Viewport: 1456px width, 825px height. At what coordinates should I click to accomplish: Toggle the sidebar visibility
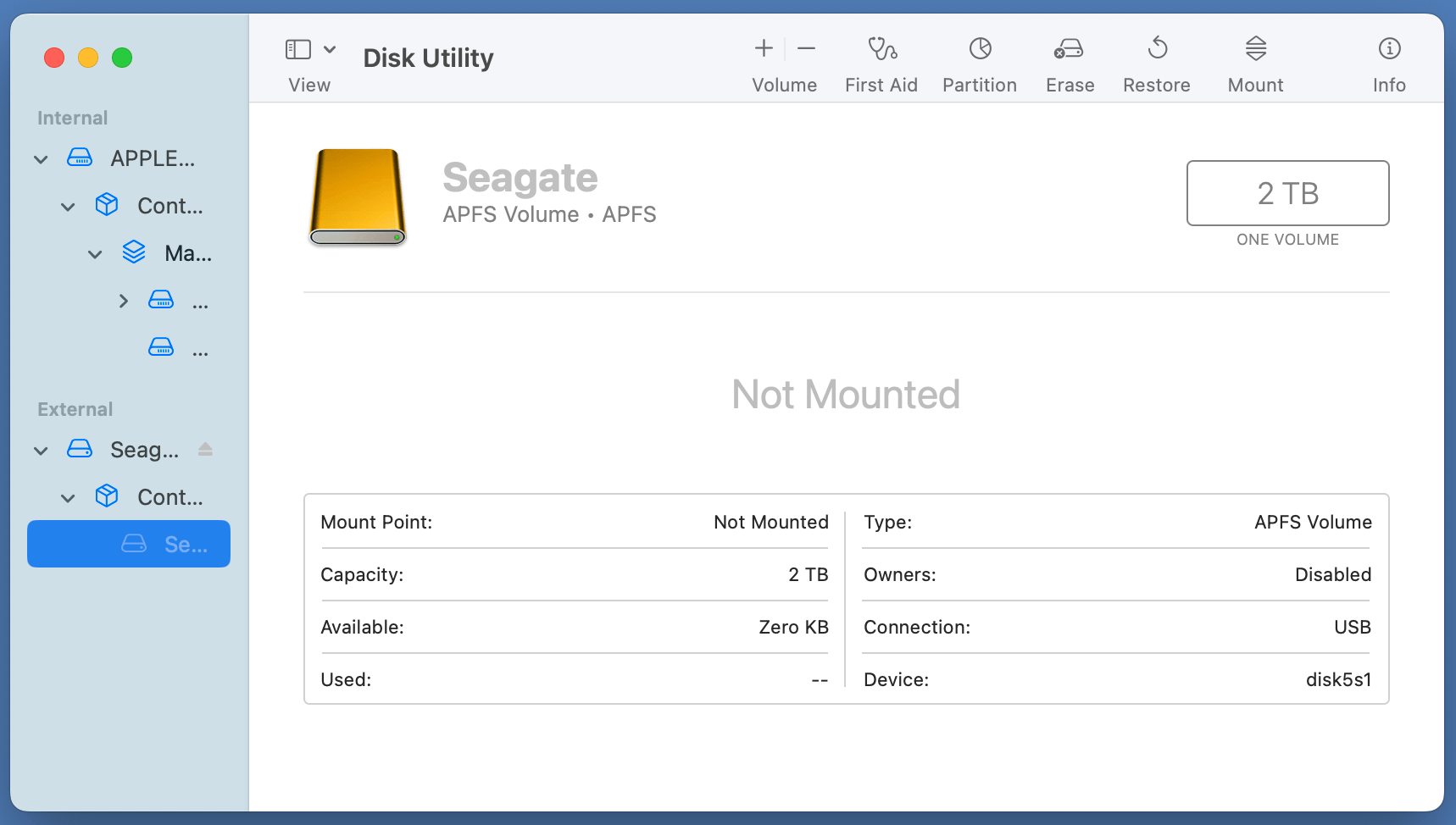coord(297,48)
